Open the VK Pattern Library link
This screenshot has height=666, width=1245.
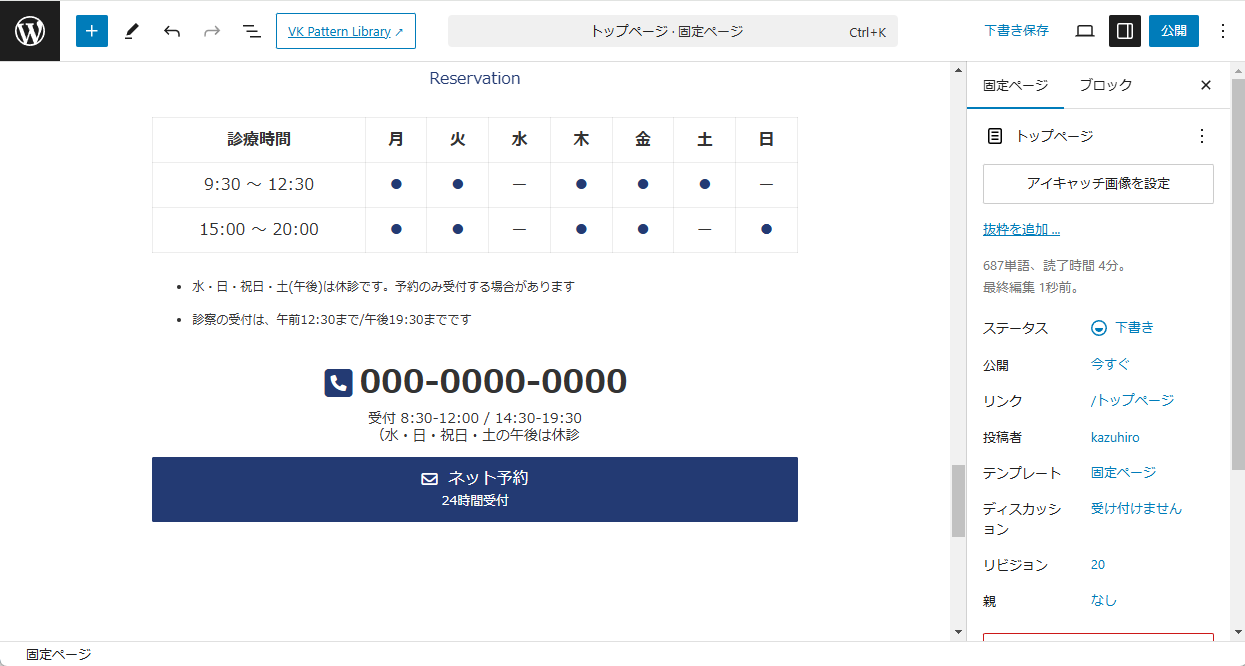coord(345,31)
